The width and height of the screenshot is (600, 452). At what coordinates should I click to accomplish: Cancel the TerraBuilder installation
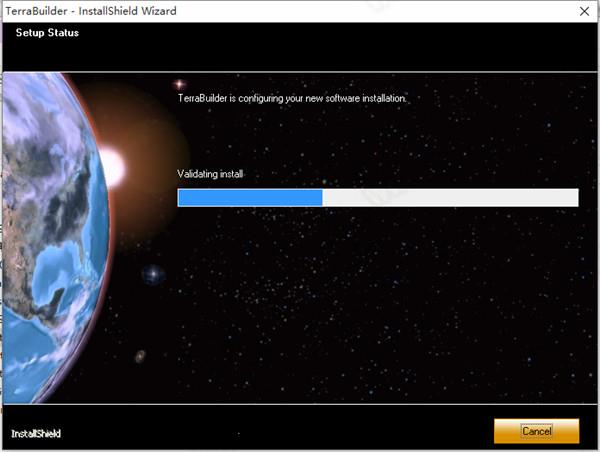pyautogui.click(x=536, y=431)
